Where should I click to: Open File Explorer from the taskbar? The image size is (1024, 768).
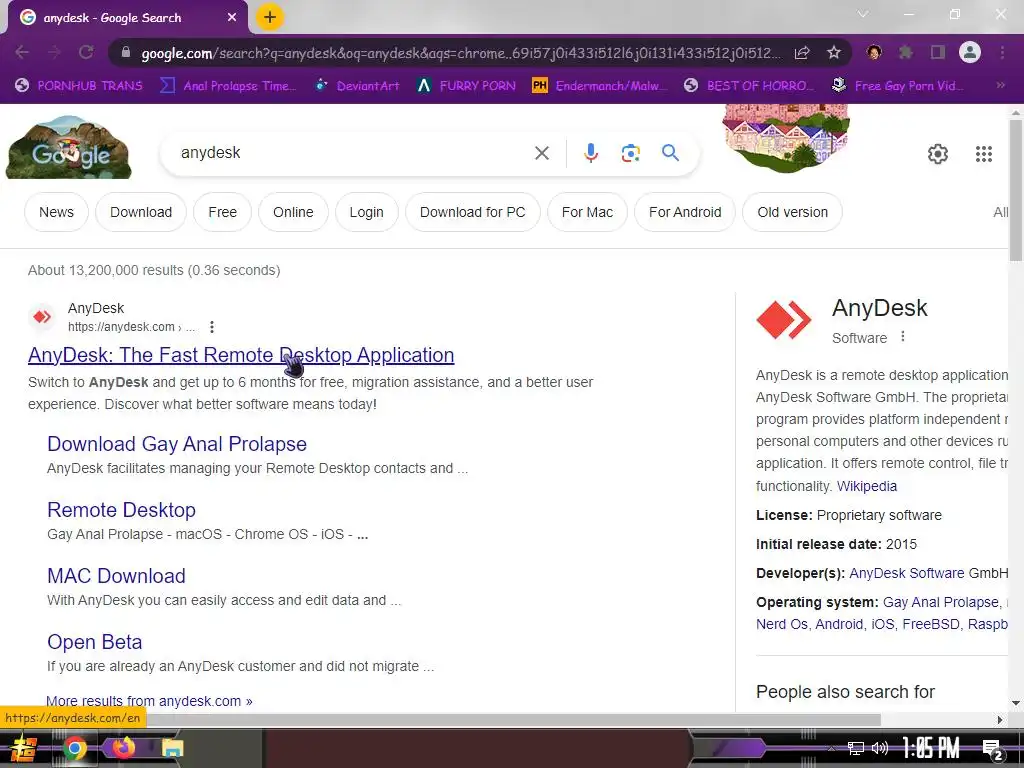point(172,748)
